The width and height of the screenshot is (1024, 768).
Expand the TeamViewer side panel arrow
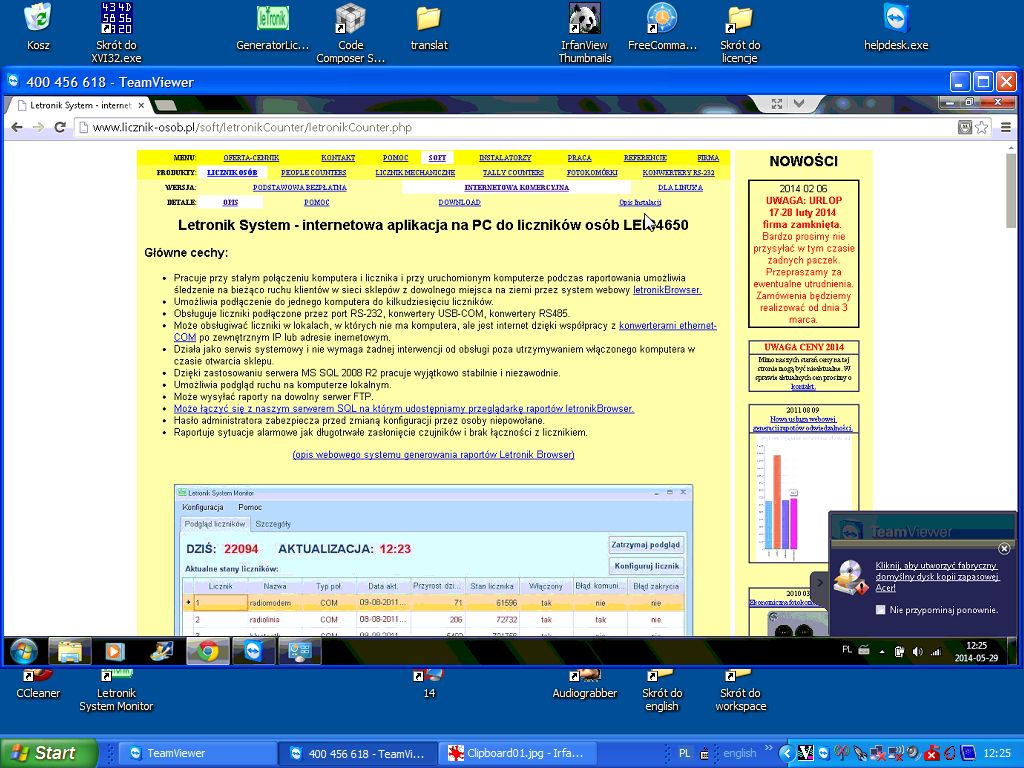click(x=819, y=583)
